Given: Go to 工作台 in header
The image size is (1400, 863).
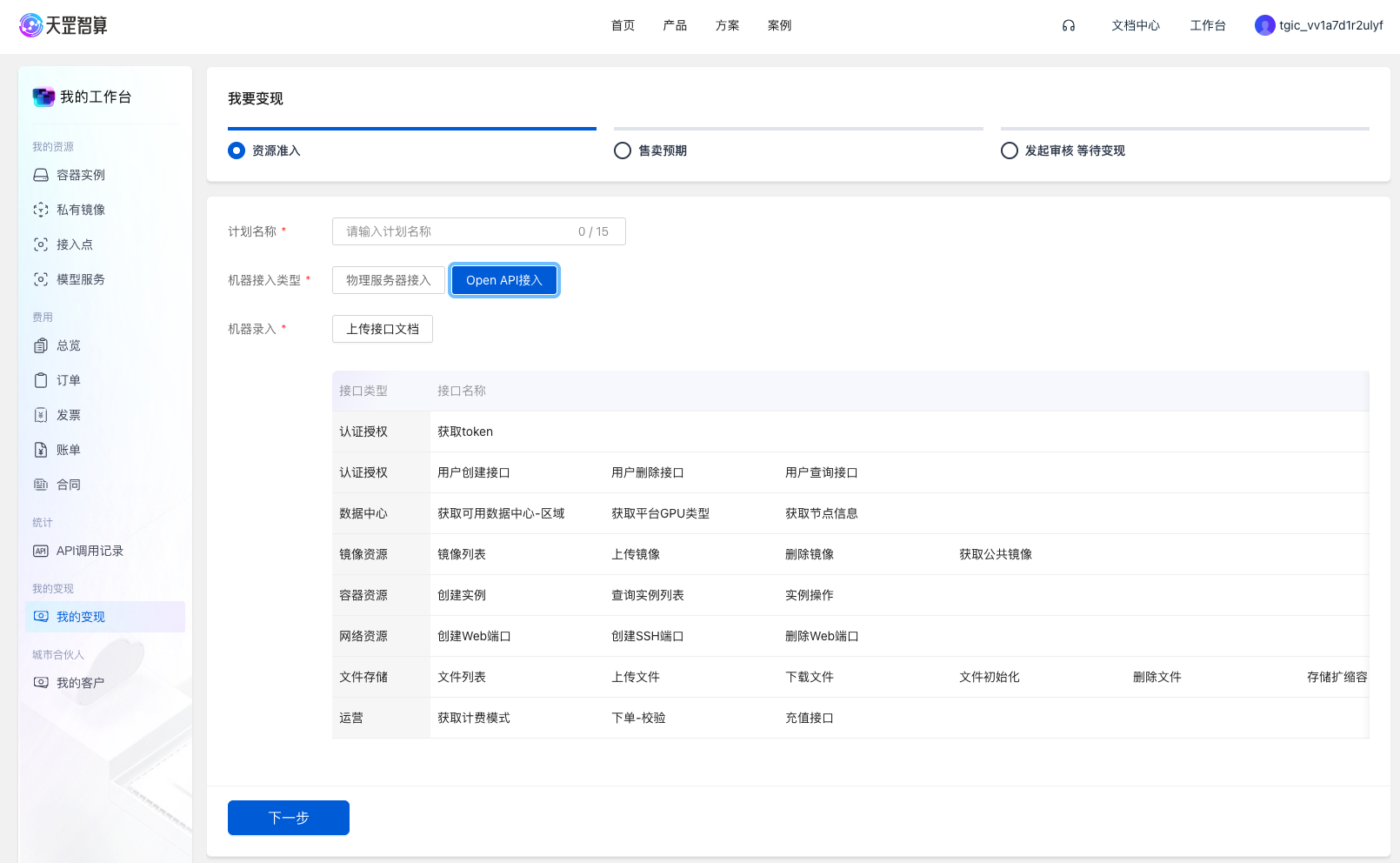Looking at the screenshot, I should coord(1208,25).
